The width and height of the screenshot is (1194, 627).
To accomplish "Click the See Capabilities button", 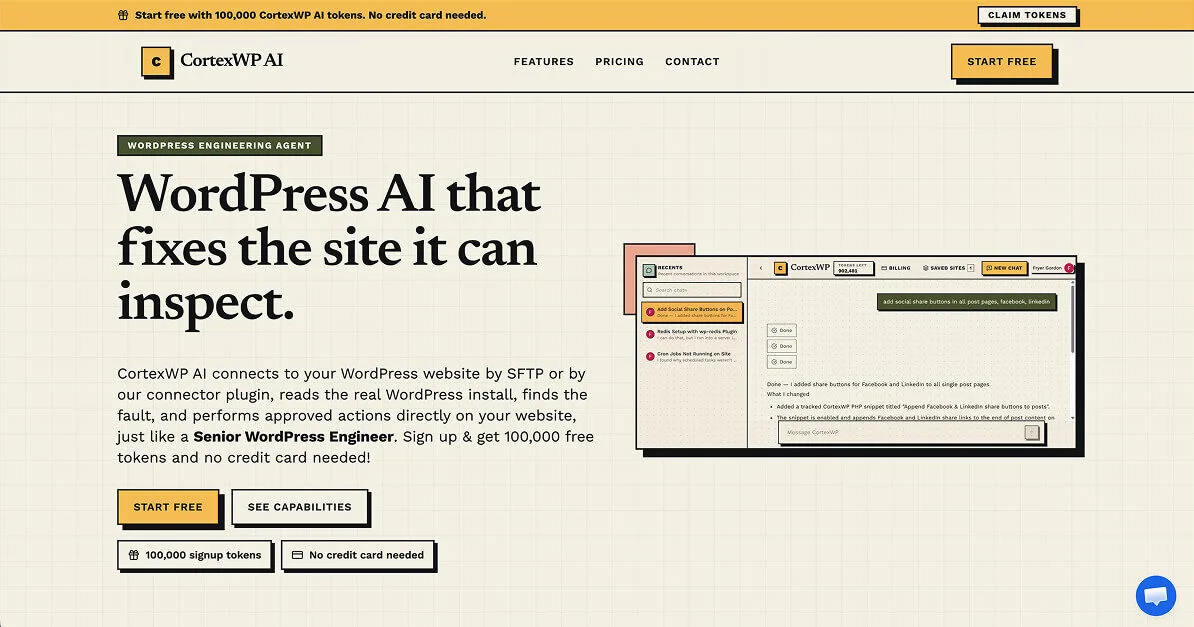I will click(299, 507).
